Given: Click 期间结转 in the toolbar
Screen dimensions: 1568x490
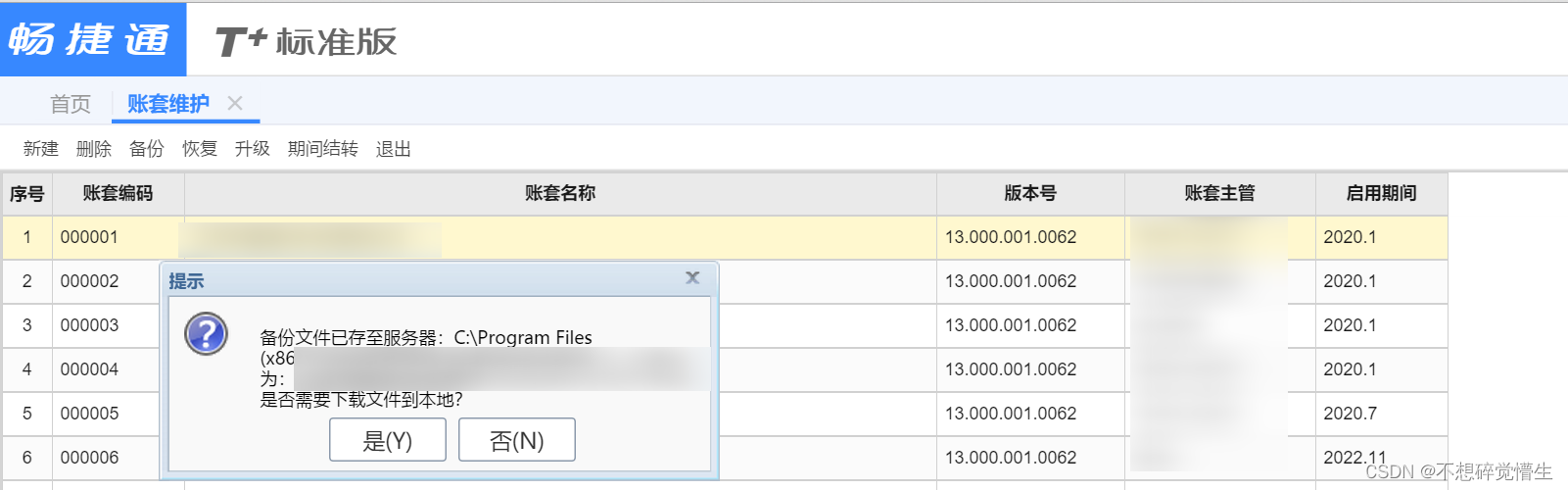Looking at the screenshot, I should click(x=323, y=149).
